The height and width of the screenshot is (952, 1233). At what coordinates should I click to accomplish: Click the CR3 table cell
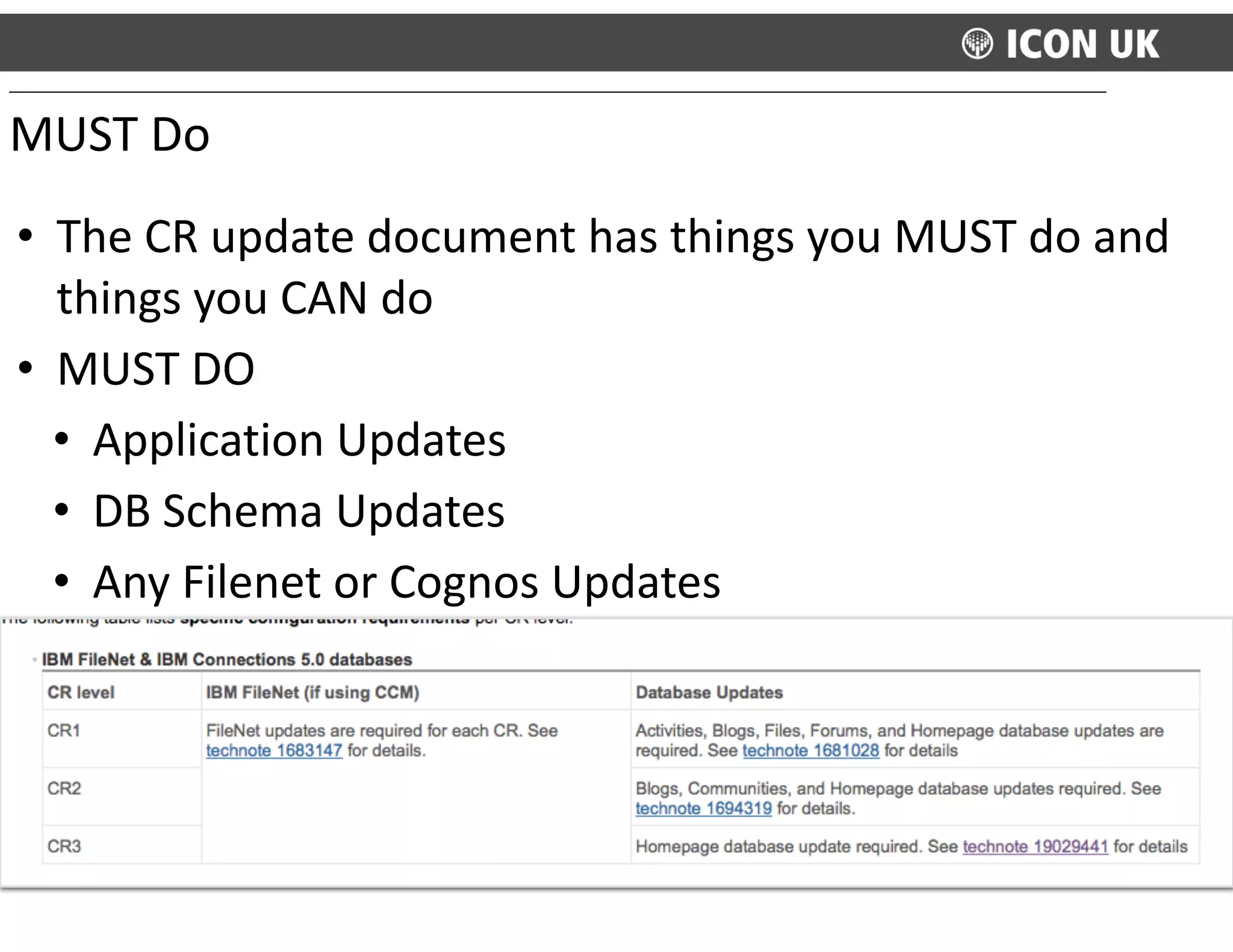pos(122,845)
